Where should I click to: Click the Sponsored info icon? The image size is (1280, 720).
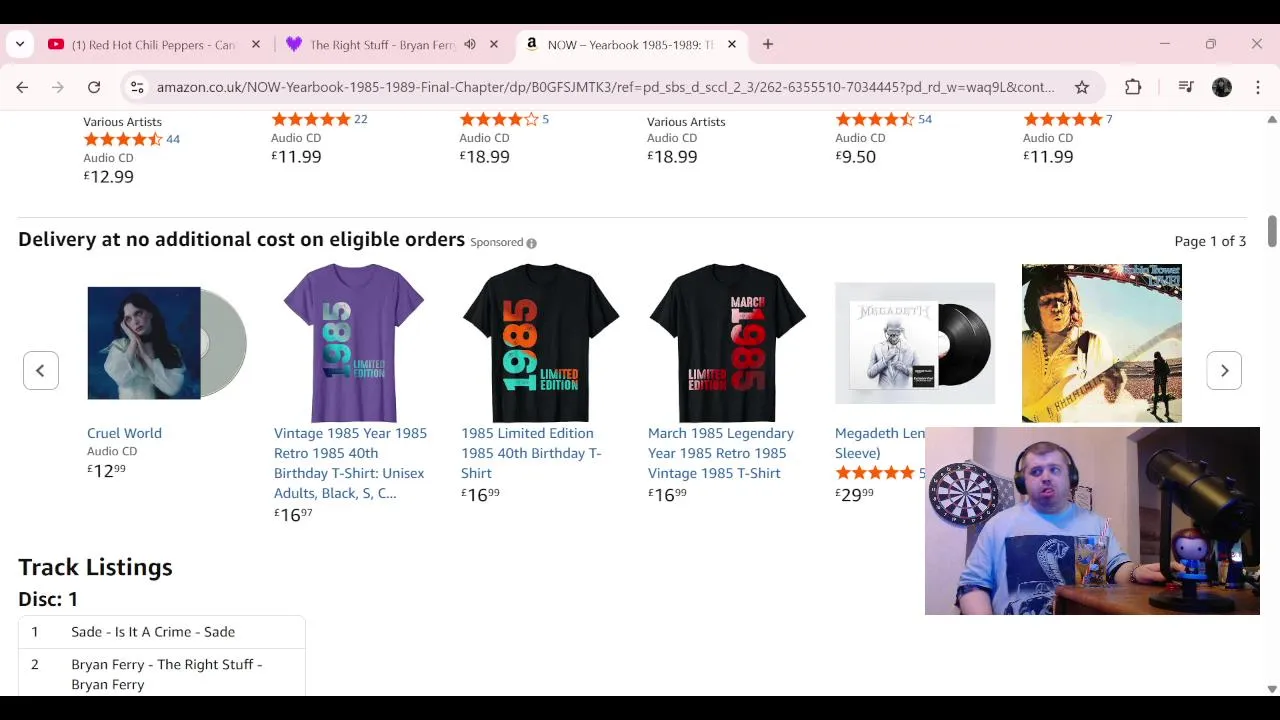pos(531,243)
